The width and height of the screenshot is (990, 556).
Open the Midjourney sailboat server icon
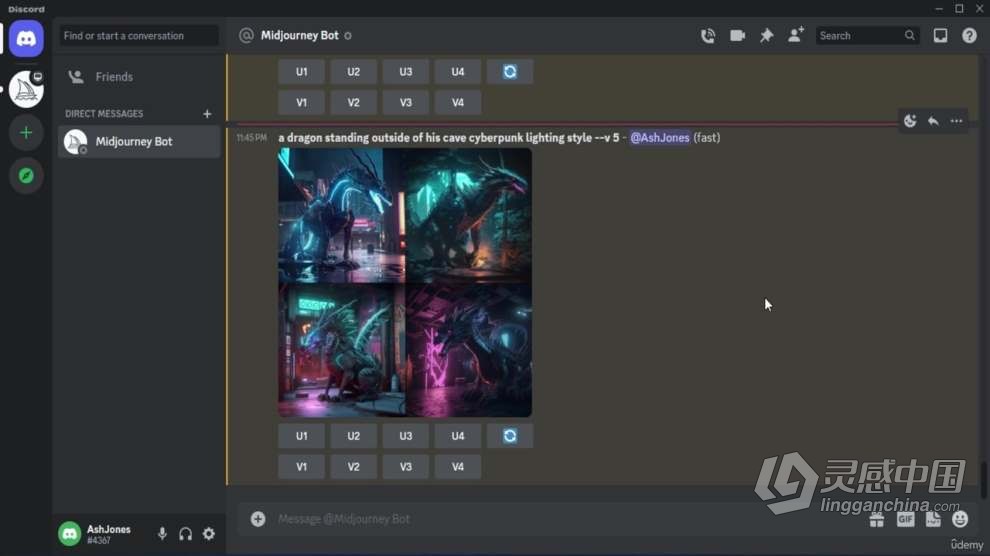[26, 89]
